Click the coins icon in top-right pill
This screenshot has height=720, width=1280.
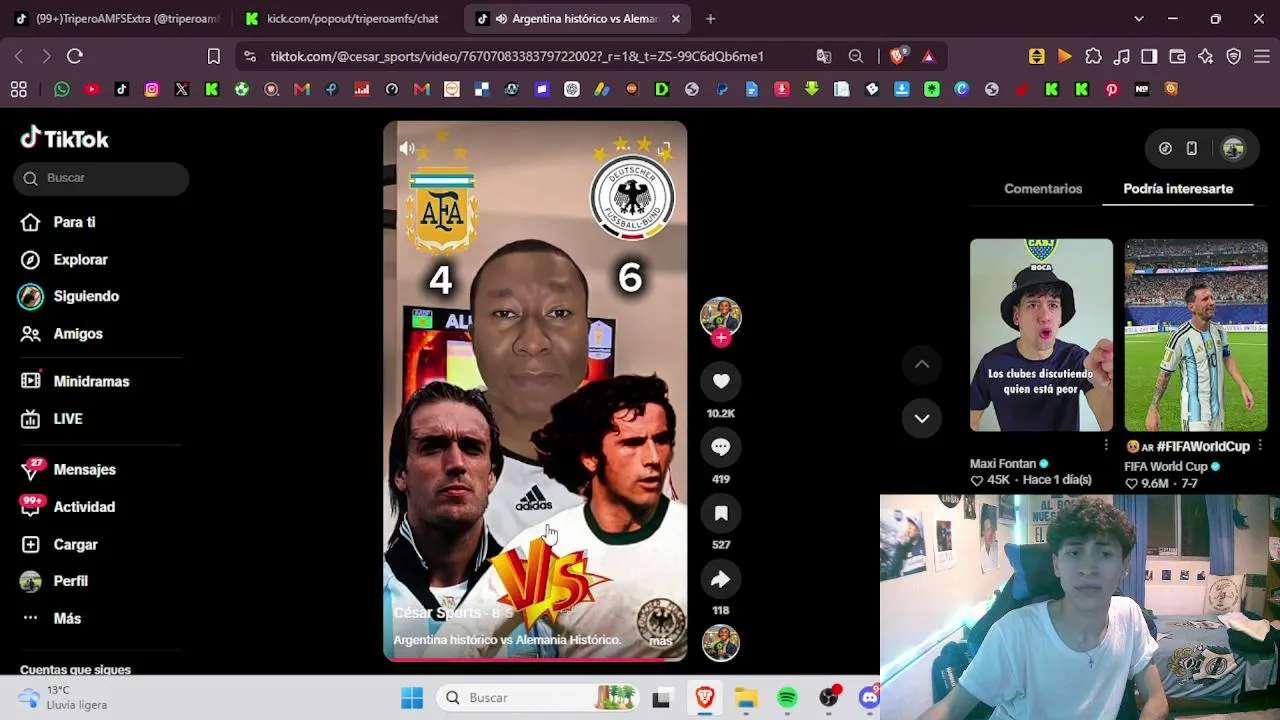(x=1165, y=149)
